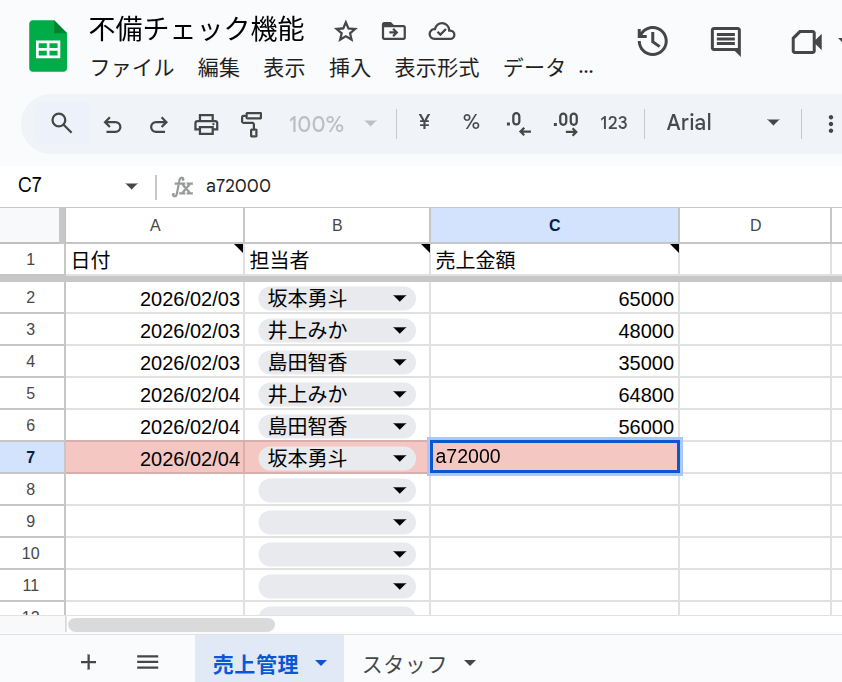Viewport: 842px width, 682px height.
Task: Add a new sheet with the plus button
Action: (x=88, y=662)
